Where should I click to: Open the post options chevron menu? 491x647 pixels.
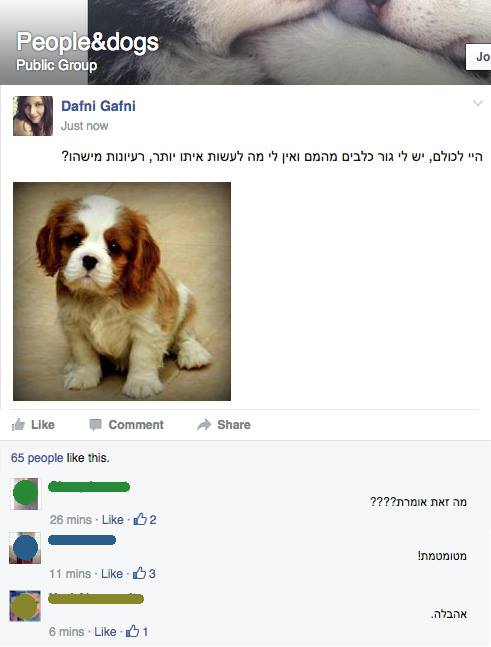point(477,103)
